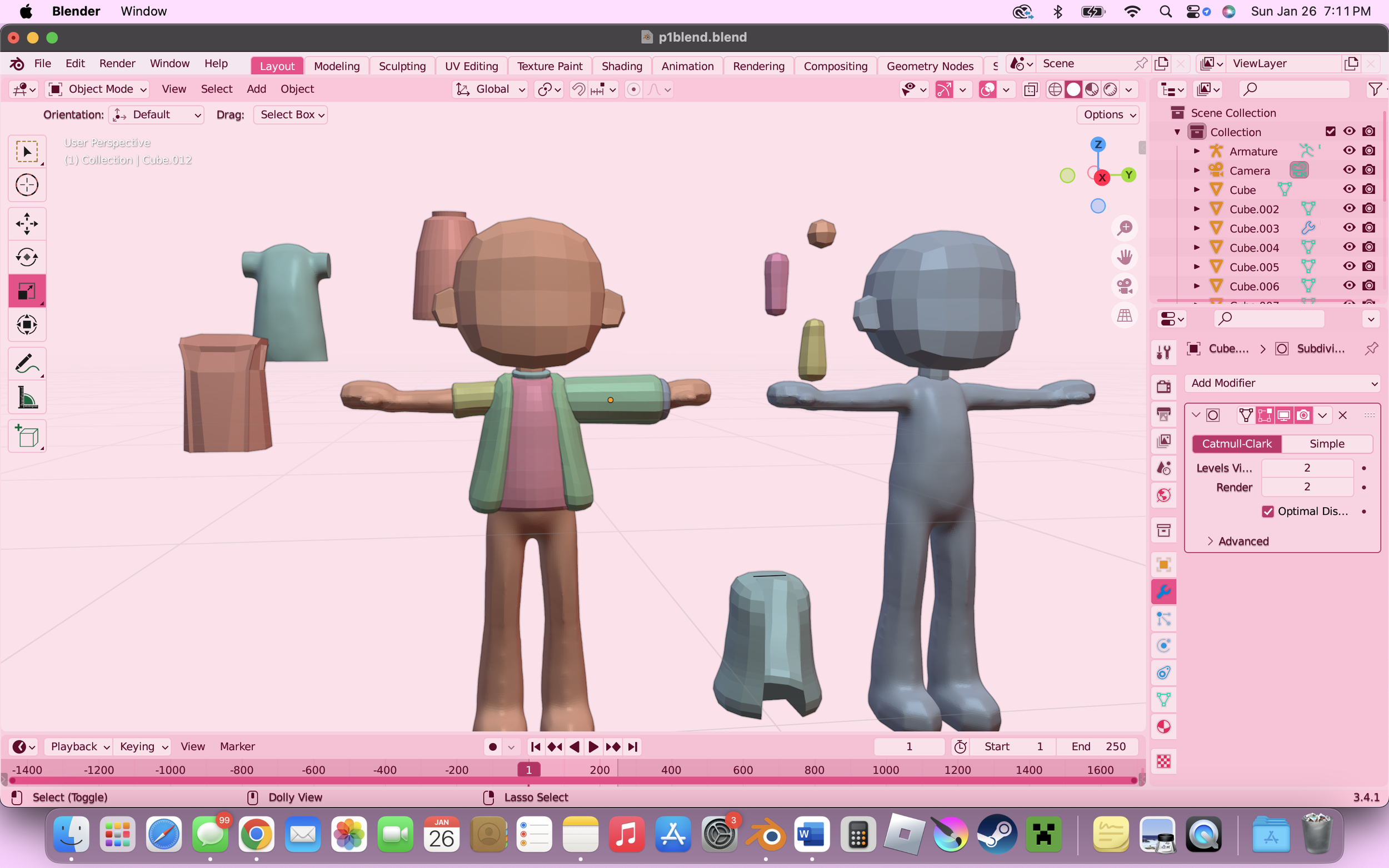Play the animation forward
This screenshot has height=868, width=1389.
pos(594,747)
